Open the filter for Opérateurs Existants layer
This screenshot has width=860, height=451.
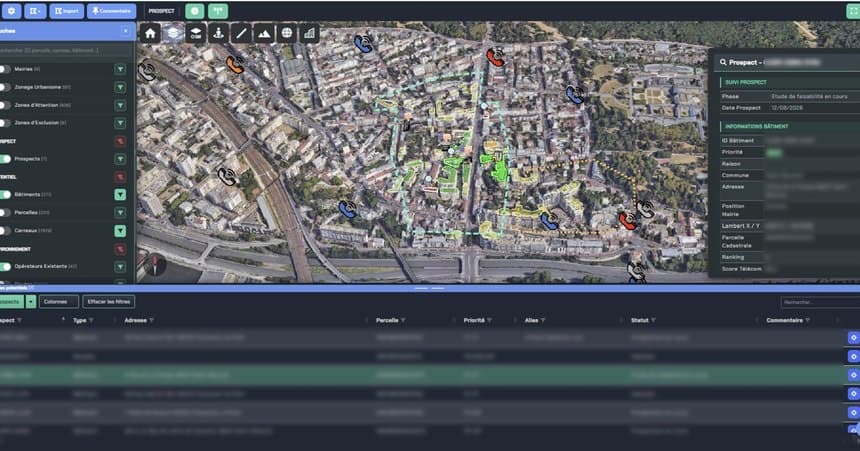(120, 267)
